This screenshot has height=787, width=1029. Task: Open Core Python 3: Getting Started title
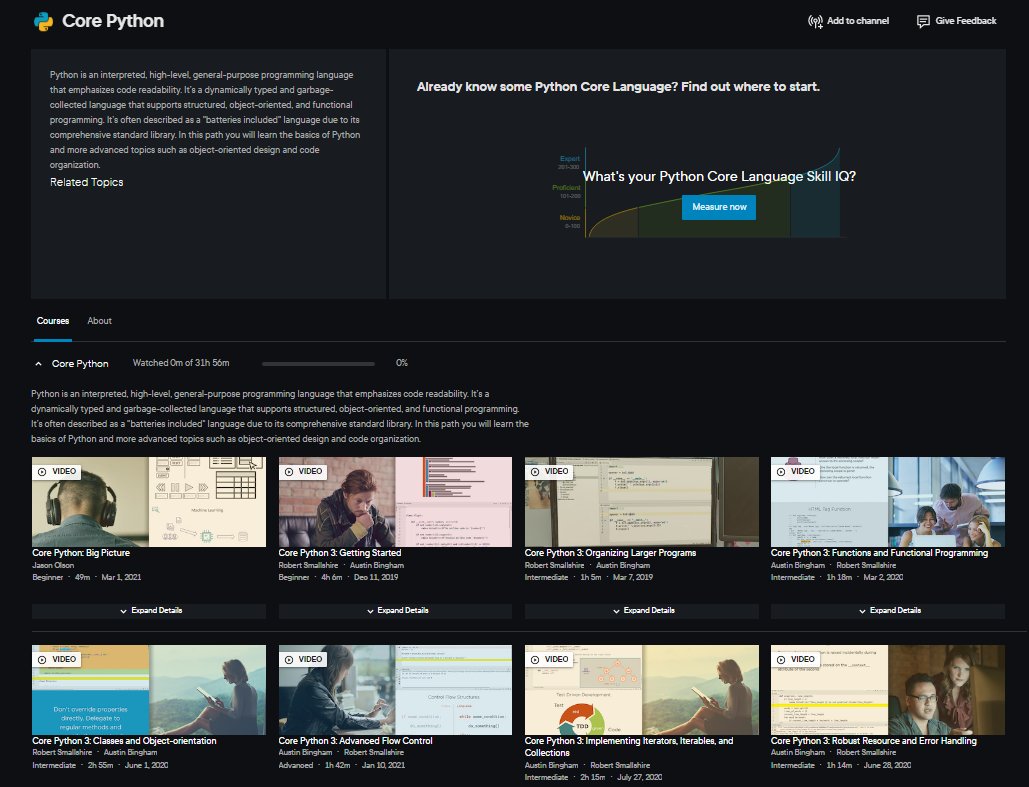tap(339, 553)
